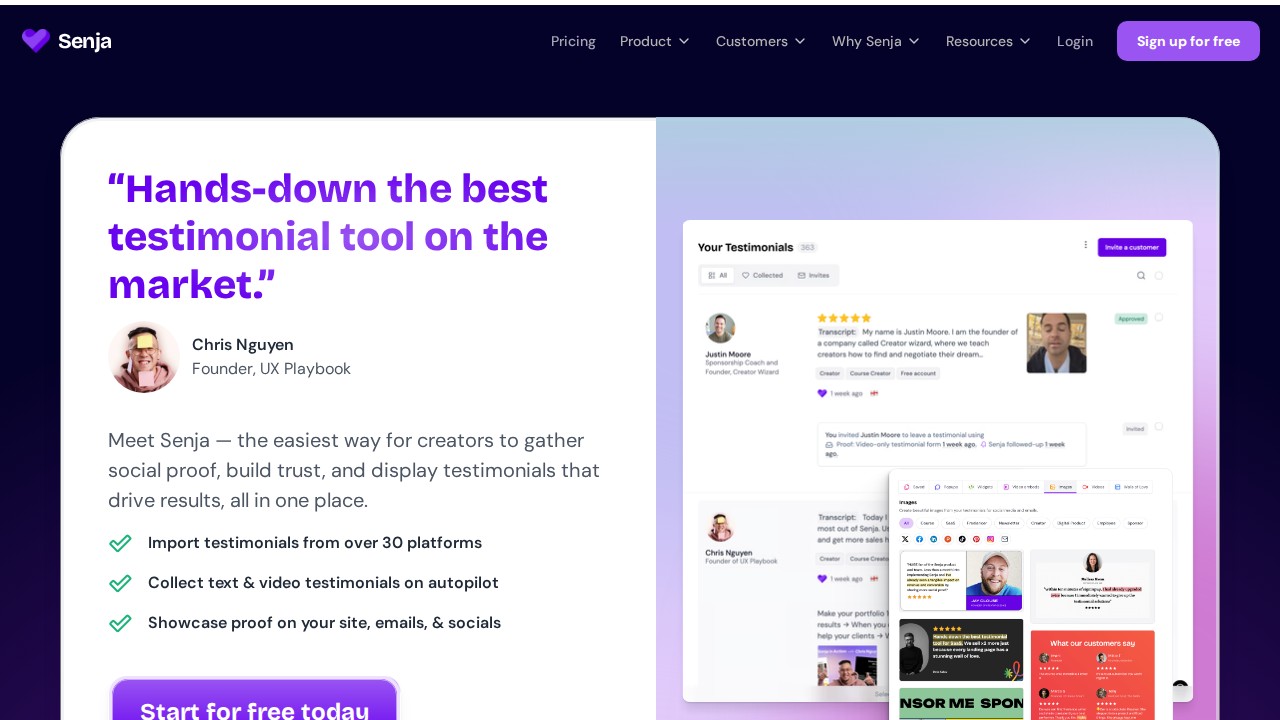Click the Facebook icon in Images panel
Viewport: 1280px width, 720px height.
(919, 539)
